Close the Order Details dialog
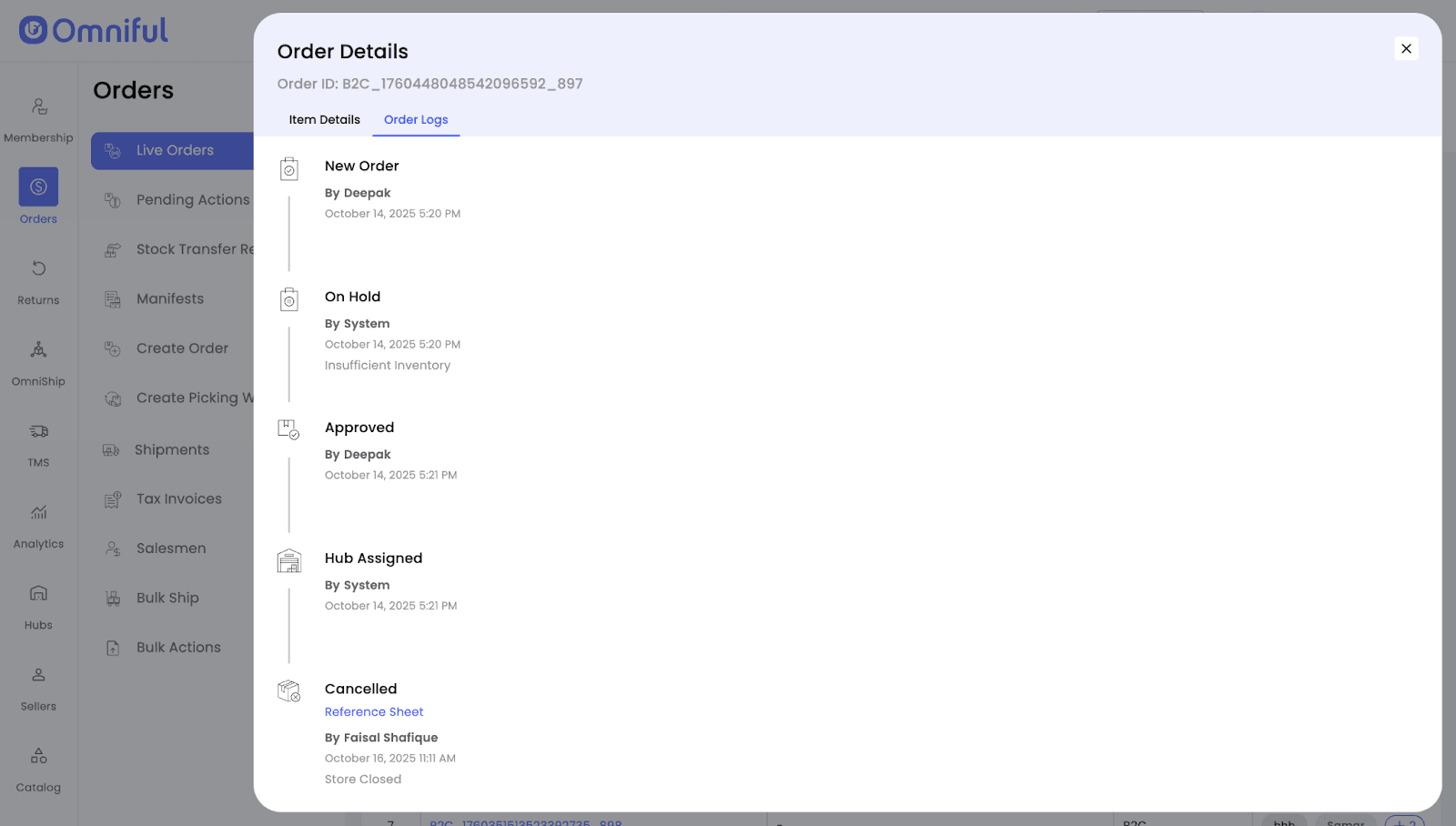 (1406, 49)
